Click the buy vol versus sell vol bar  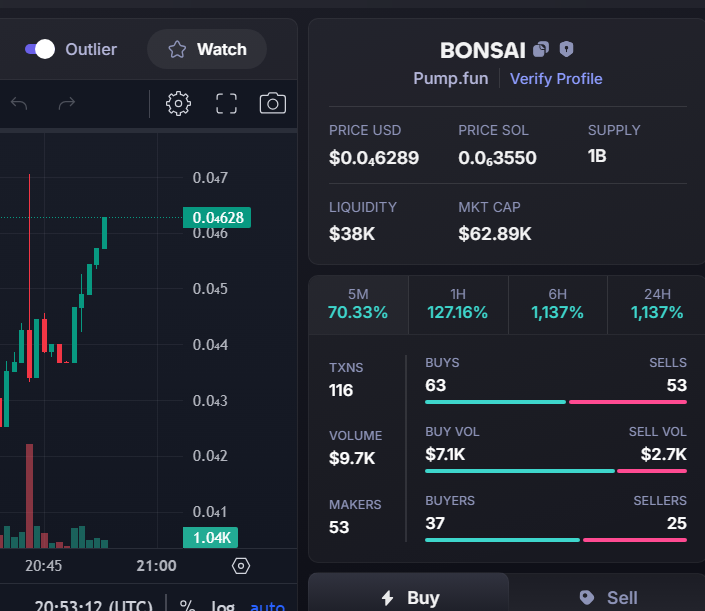[556, 471]
